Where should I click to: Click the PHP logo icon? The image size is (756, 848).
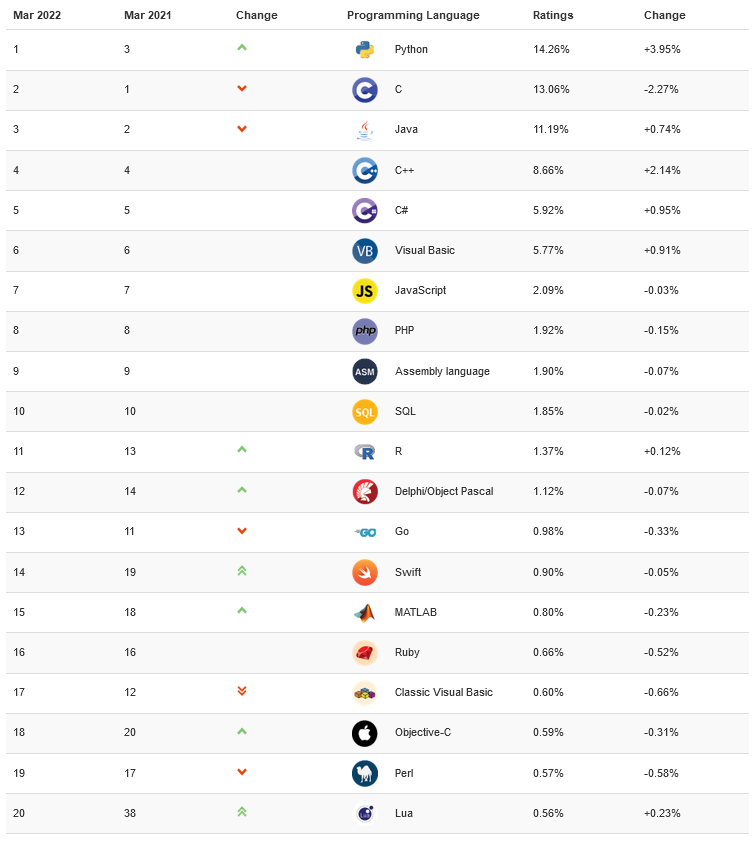tap(364, 331)
